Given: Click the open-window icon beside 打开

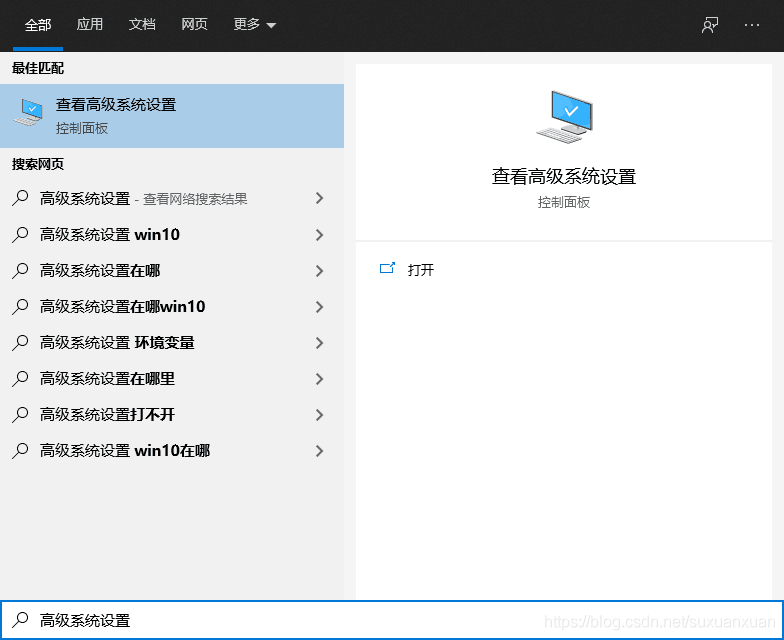Looking at the screenshot, I should click(x=387, y=268).
